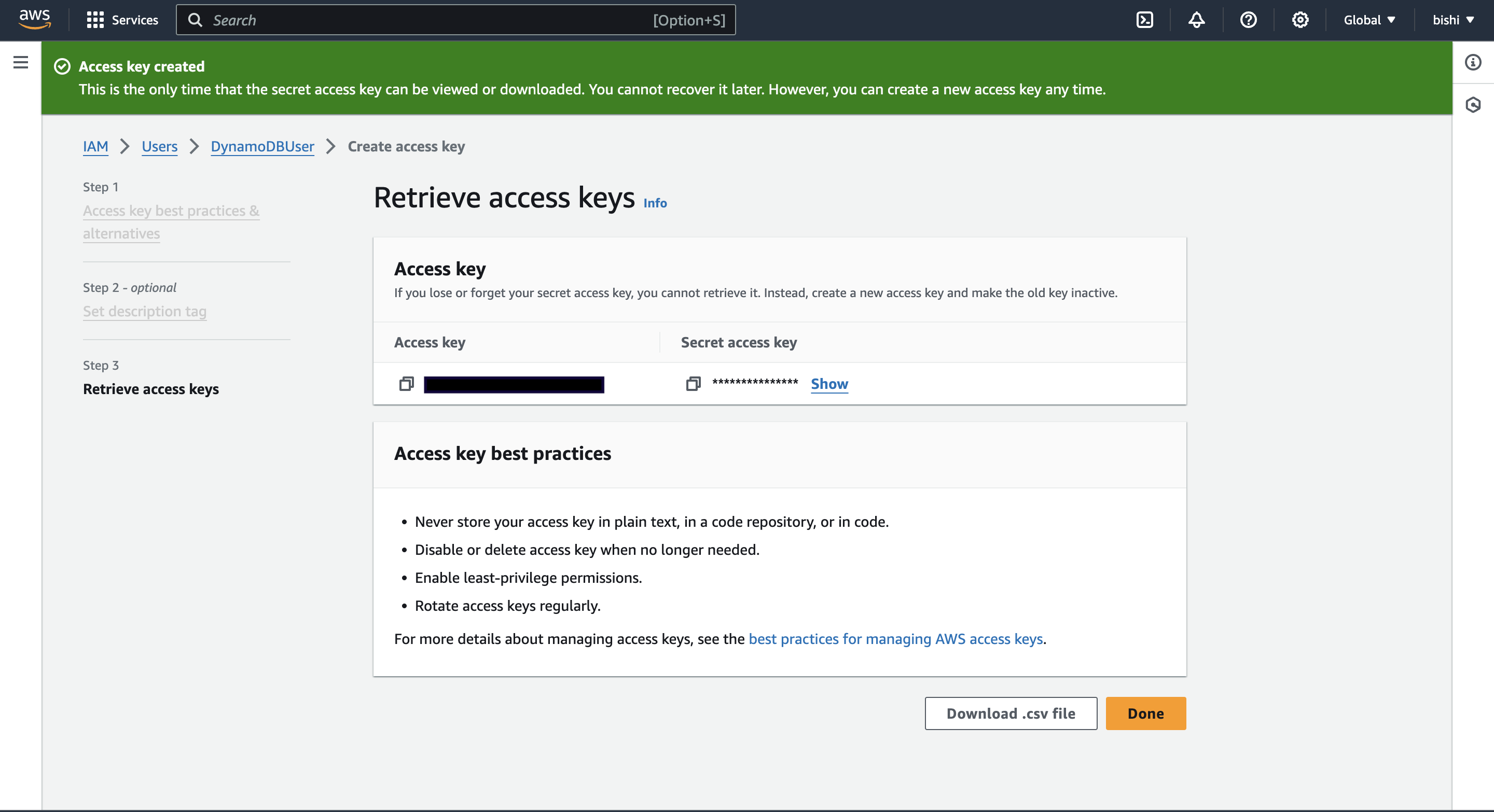Open DynamoDBUser breadcrumb link

pos(262,147)
